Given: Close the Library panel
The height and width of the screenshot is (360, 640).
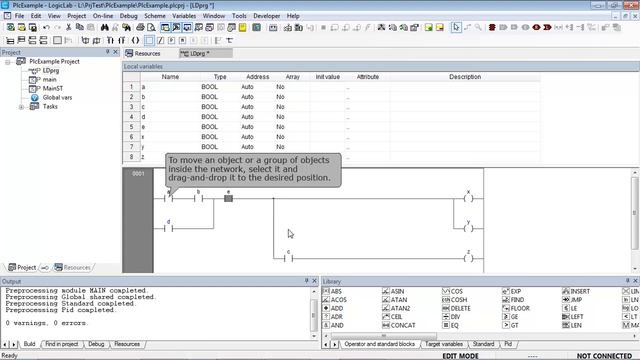Looking at the screenshot, I should pos(635,281).
